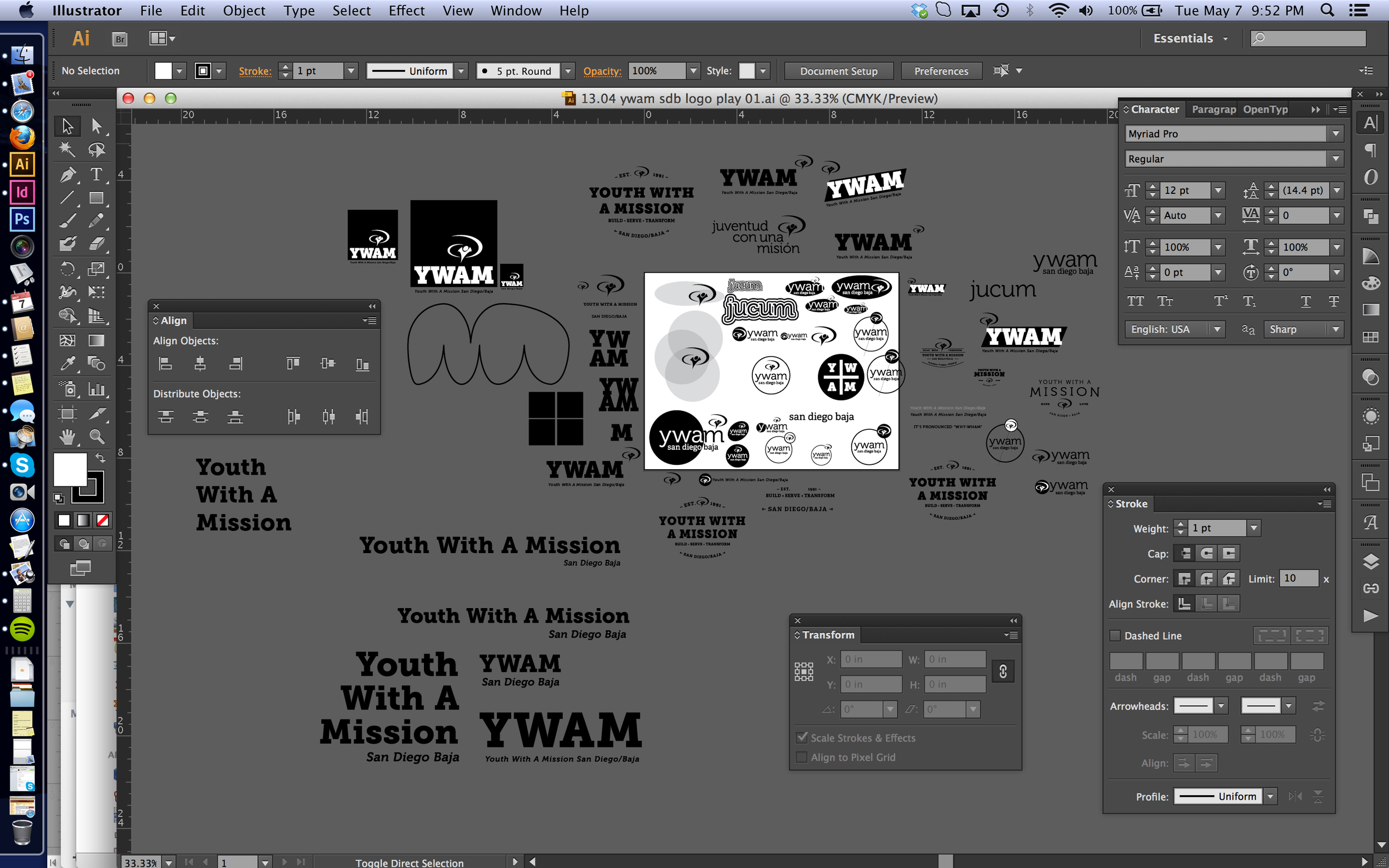Image resolution: width=1389 pixels, height=868 pixels.
Task: Open Adobe Bridge from the Br icon
Action: pyautogui.click(x=119, y=38)
